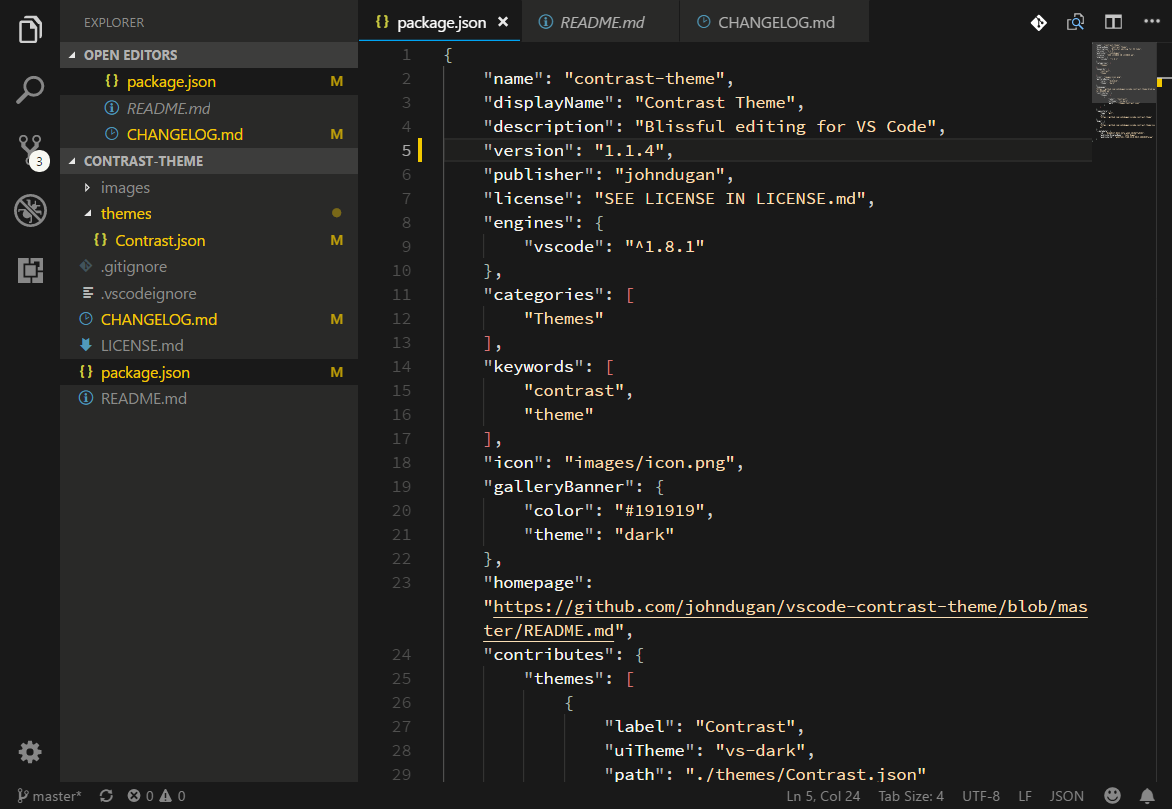
Task: Open the errors and warnings count
Action: click(x=156, y=796)
